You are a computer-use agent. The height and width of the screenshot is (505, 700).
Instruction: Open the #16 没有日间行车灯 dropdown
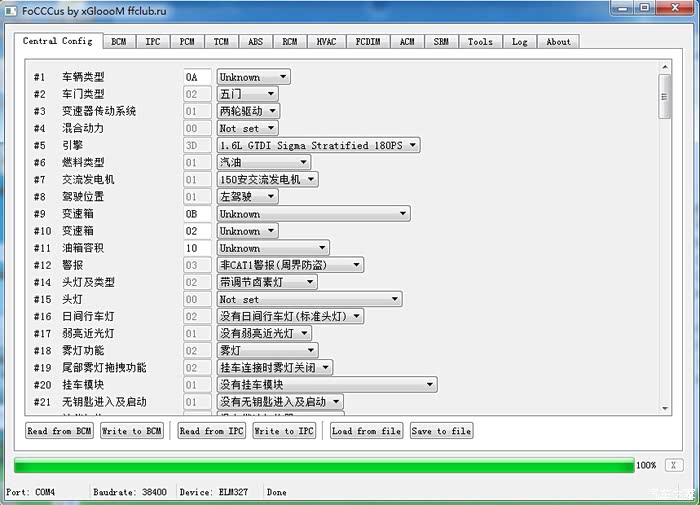coord(290,316)
